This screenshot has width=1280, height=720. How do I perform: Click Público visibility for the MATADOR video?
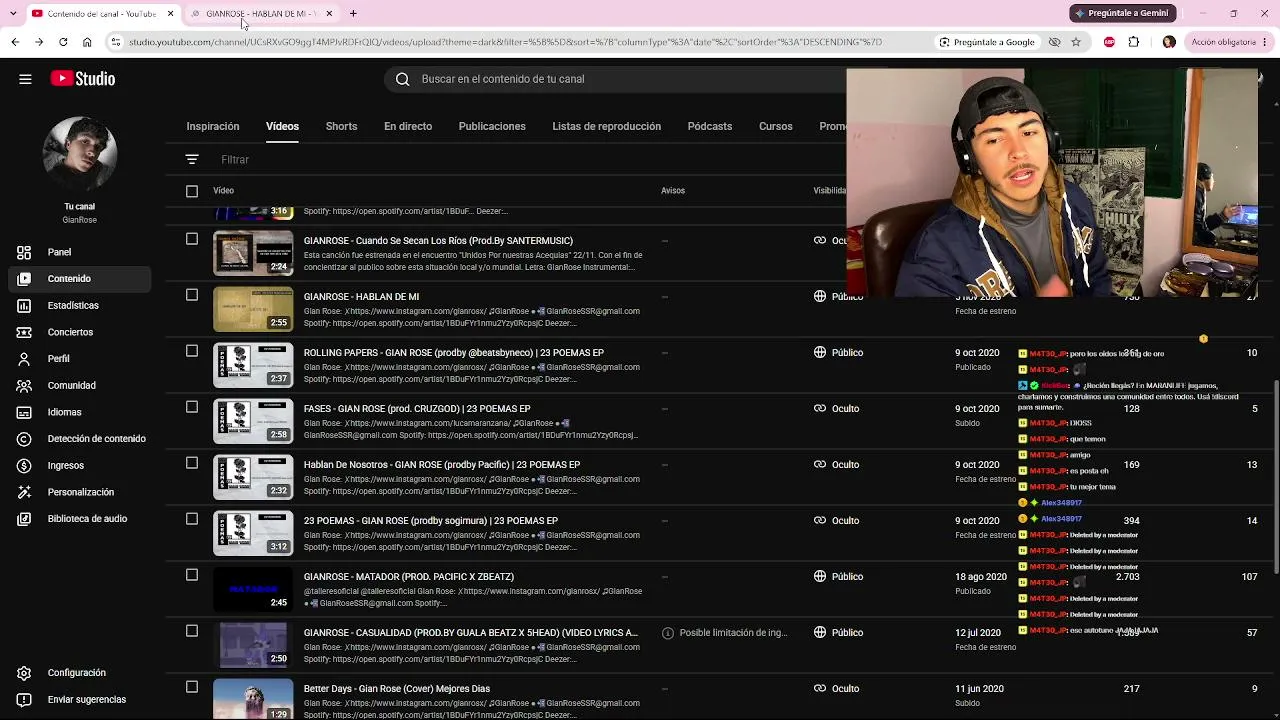pos(838,577)
